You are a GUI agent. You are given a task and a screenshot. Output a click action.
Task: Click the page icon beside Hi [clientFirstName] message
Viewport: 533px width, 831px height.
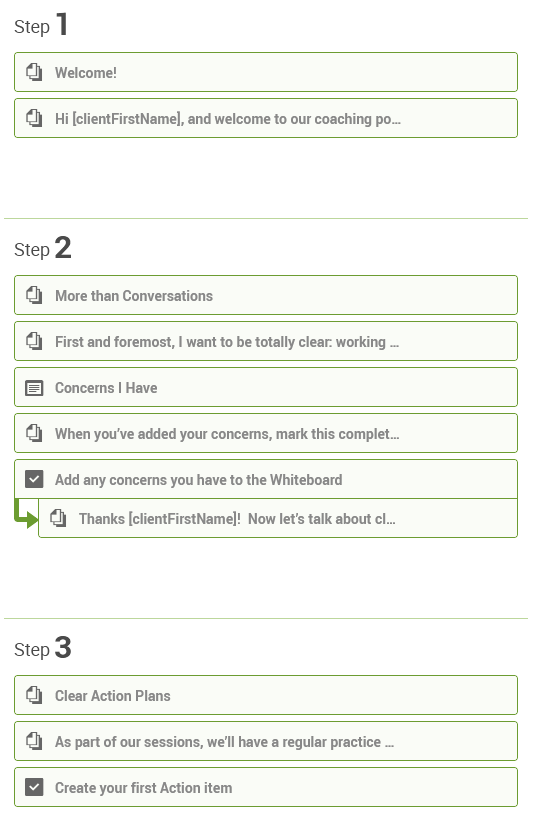pos(34,118)
